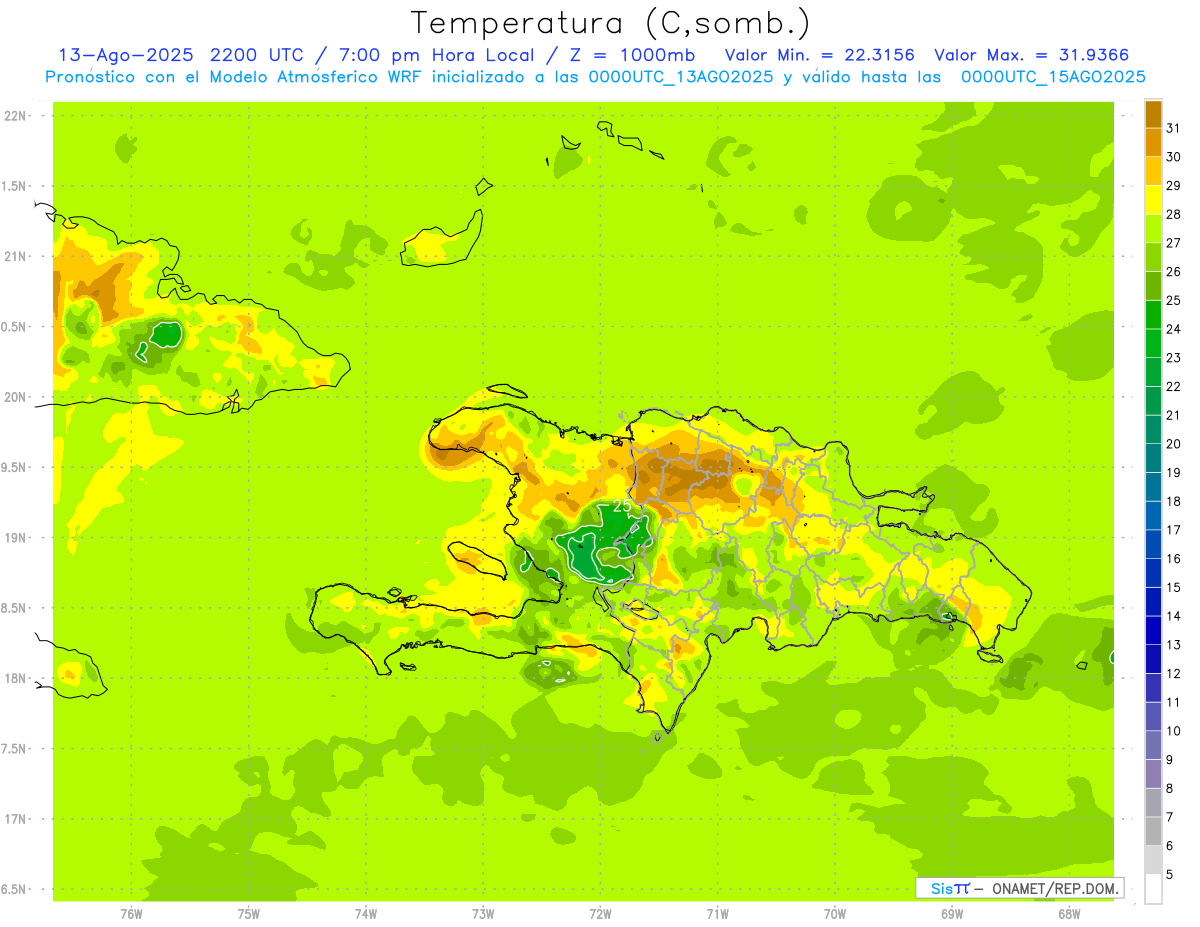Click the '75W' longitude label
The image size is (1200, 927).
click(249, 914)
